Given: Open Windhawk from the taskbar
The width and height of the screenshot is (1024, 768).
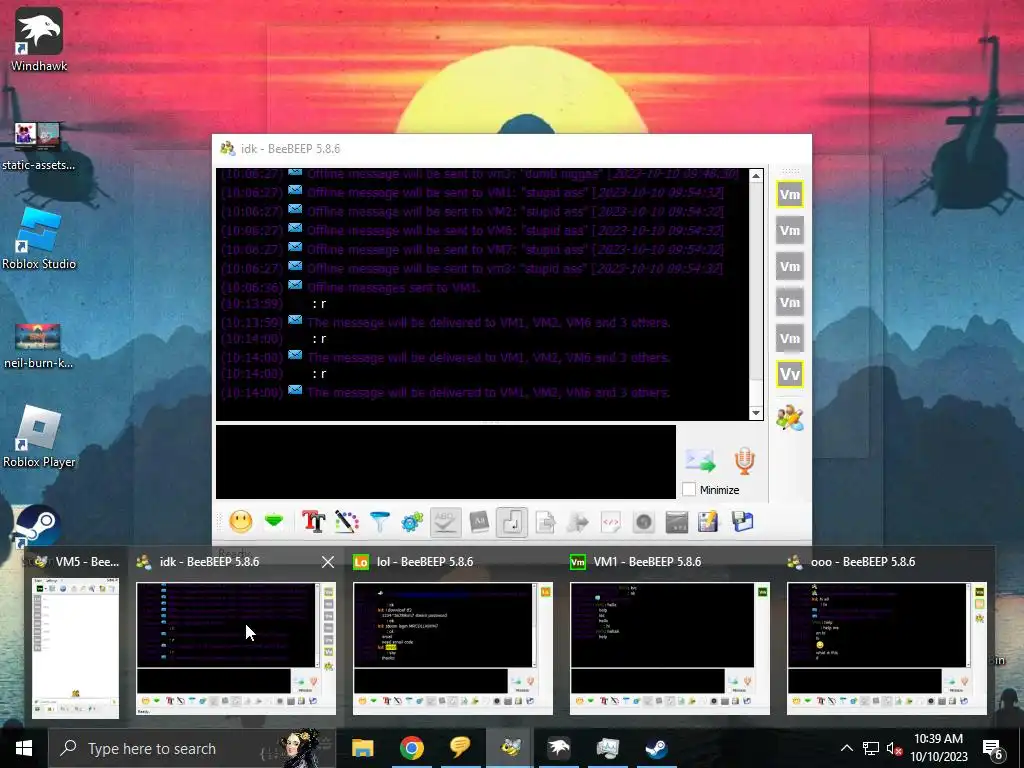Looking at the screenshot, I should pos(558,748).
